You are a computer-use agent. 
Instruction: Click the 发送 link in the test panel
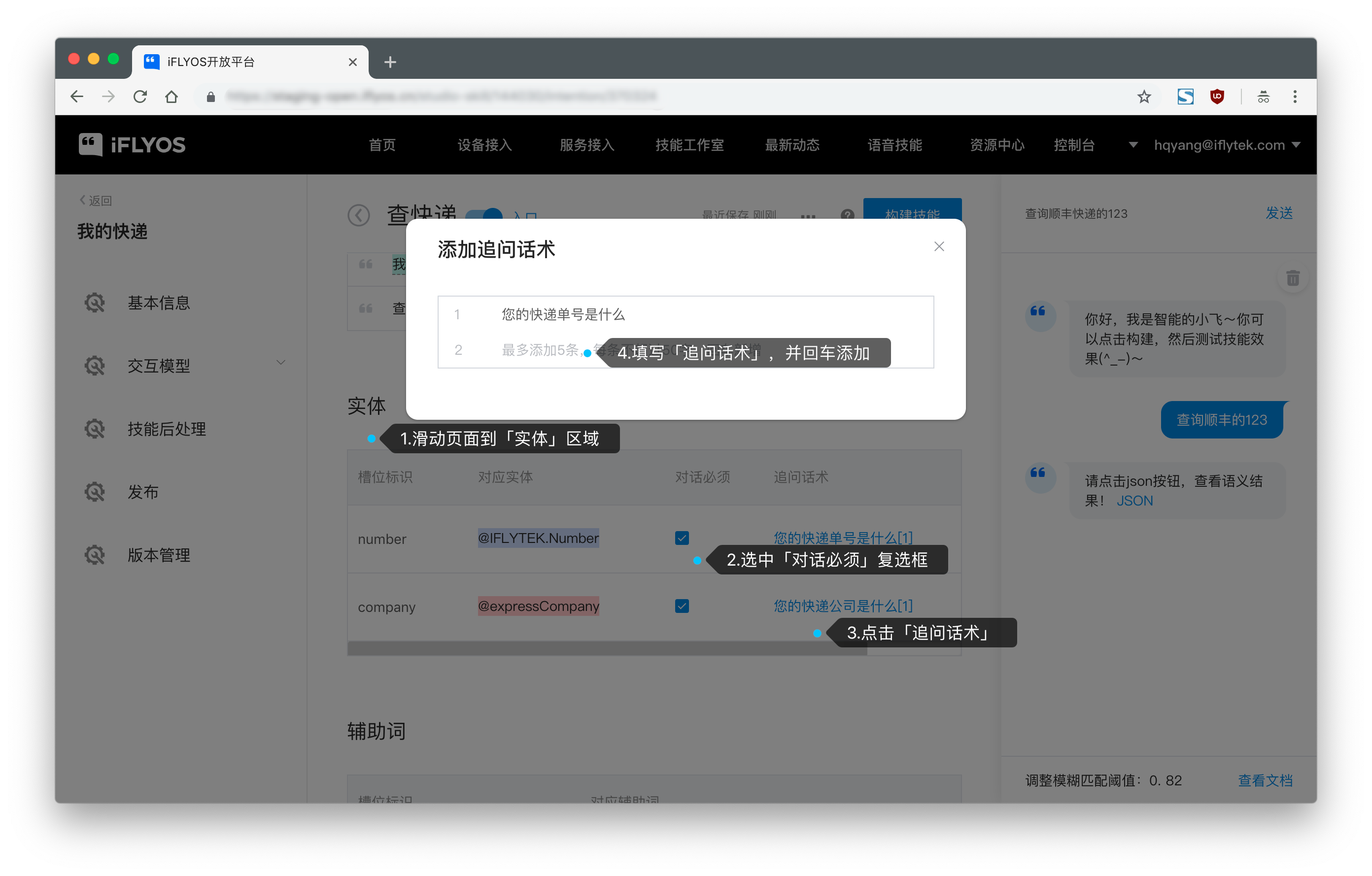pyautogui.click(x=1279, y=213)
